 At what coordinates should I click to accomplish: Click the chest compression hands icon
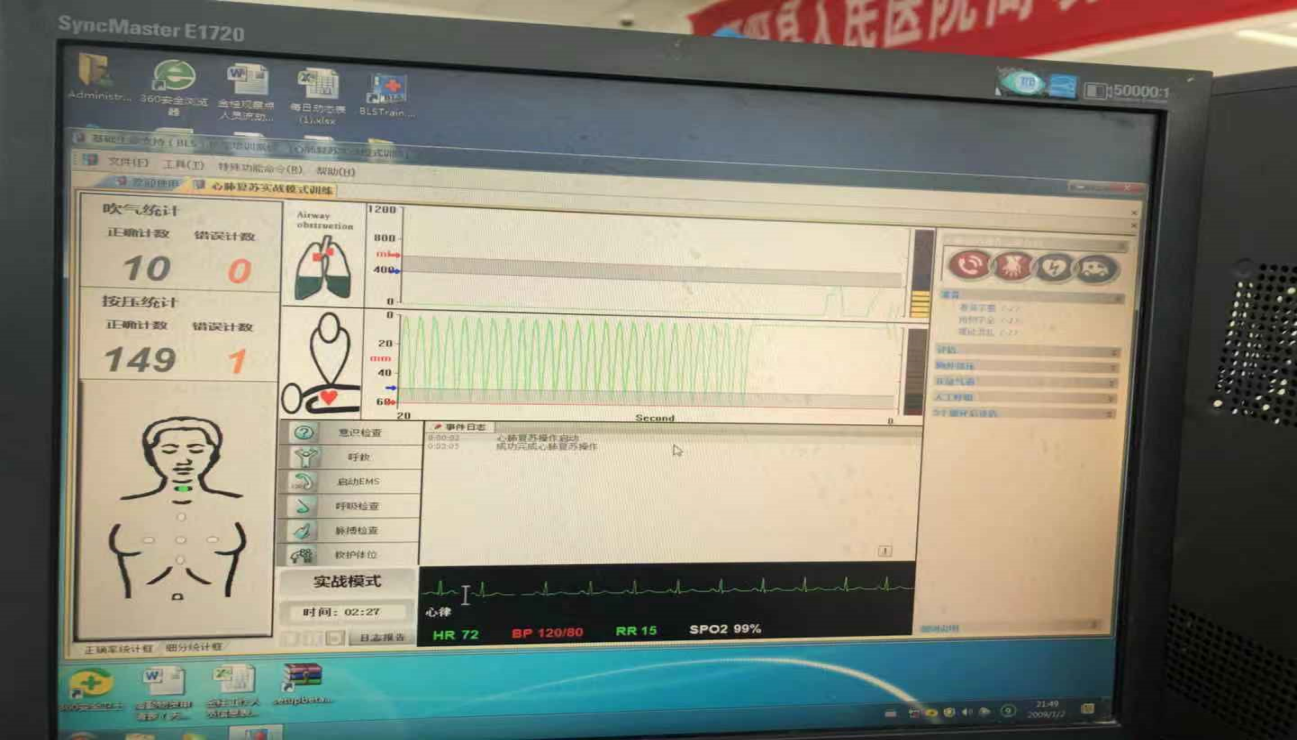pyautogui.click(x=1011, y=266)
